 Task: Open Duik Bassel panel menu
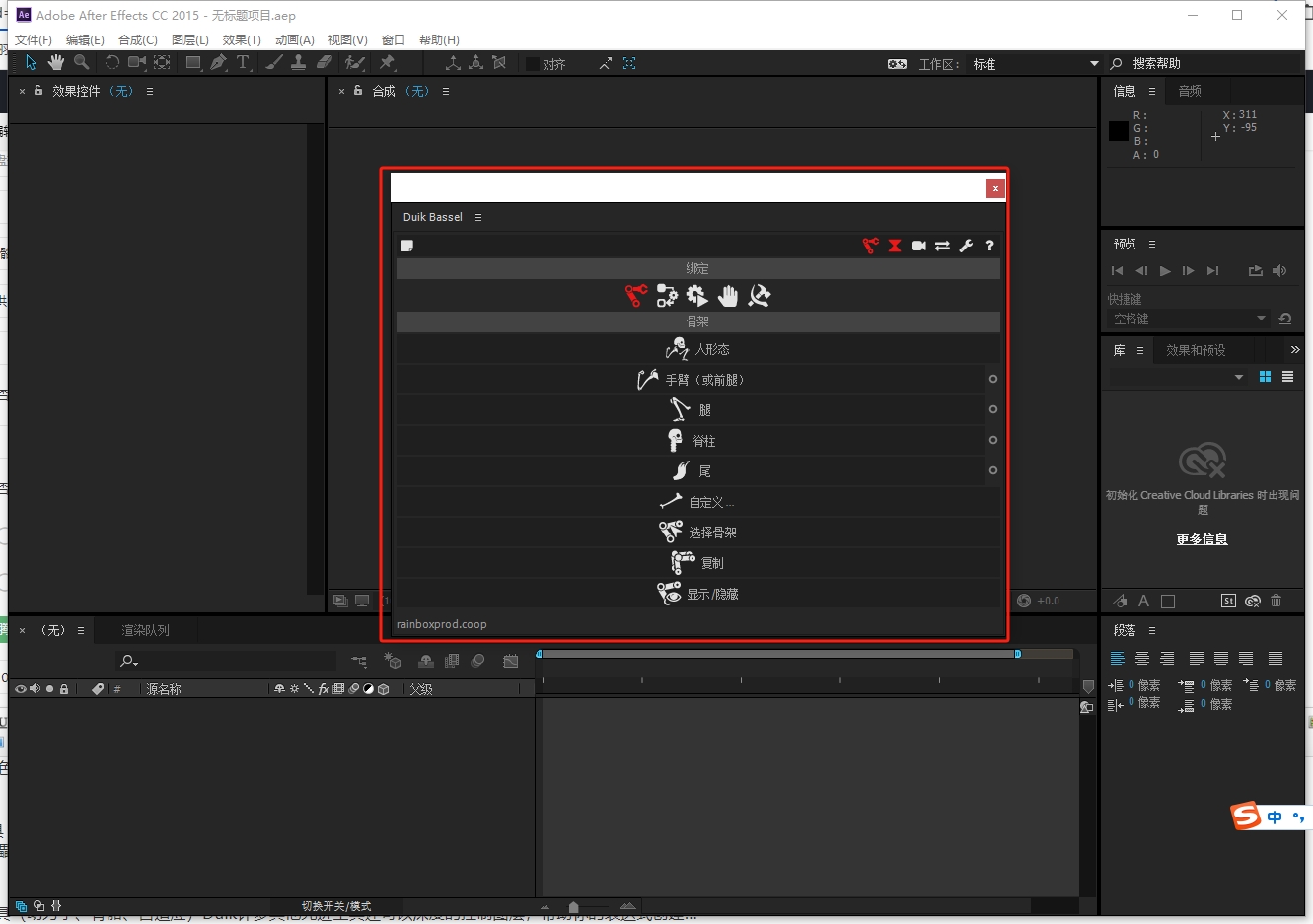[x=478, y=217]
